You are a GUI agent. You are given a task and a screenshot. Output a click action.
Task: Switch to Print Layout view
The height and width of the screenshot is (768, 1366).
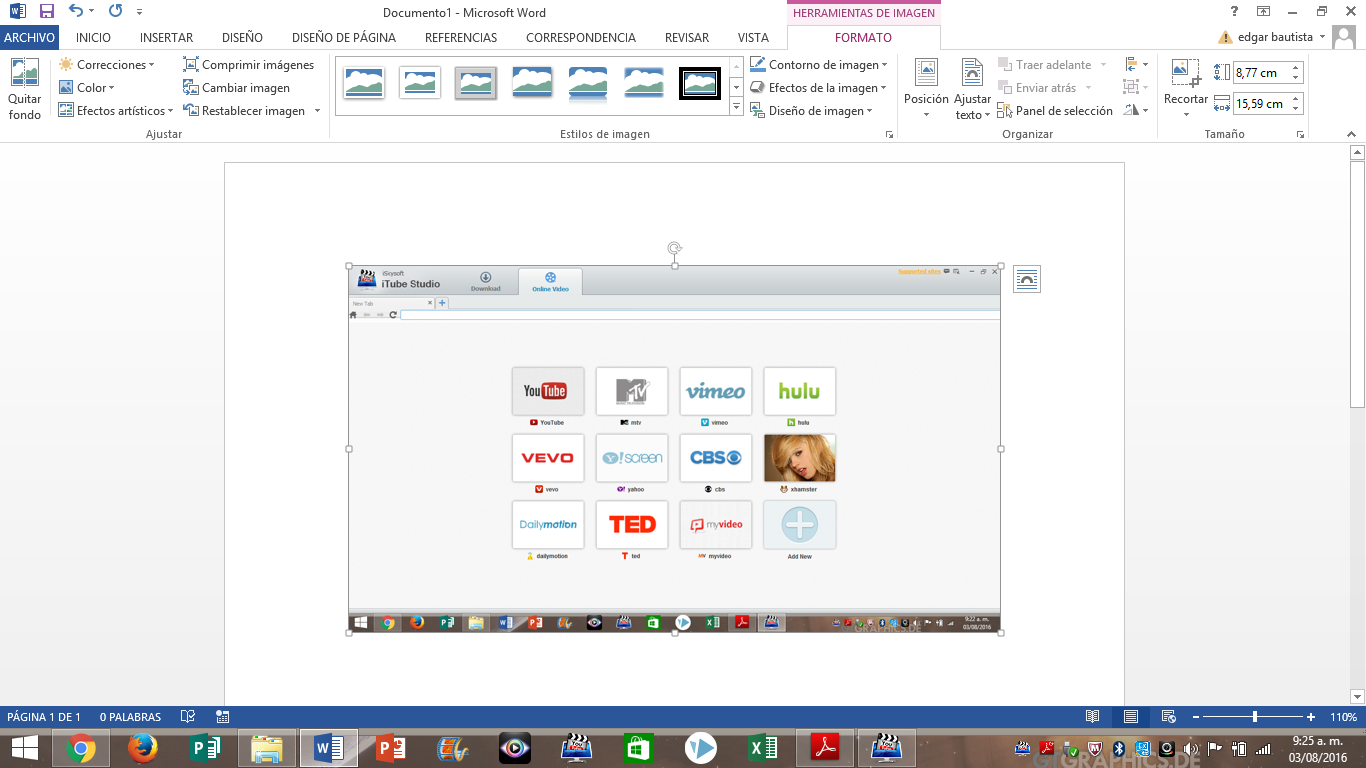point(1130,717)
